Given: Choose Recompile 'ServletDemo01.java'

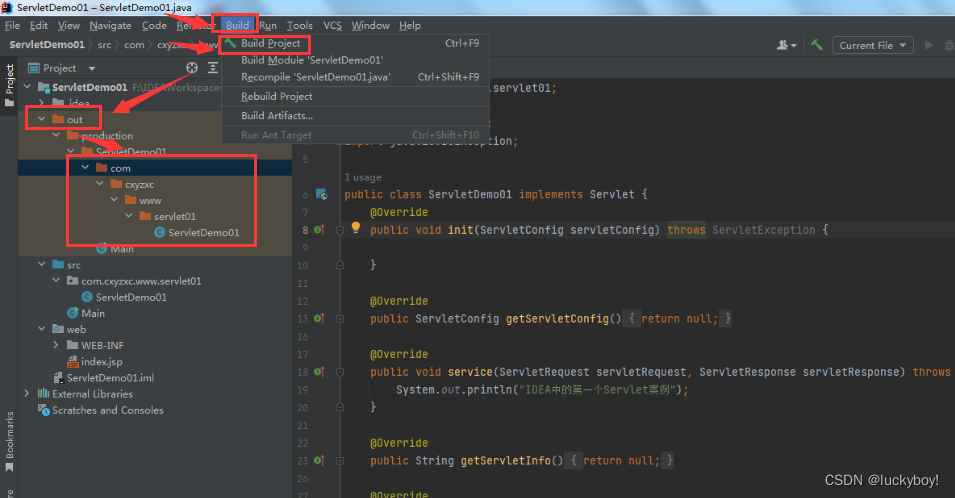Looking at the screenshot, I should [355, 77].
